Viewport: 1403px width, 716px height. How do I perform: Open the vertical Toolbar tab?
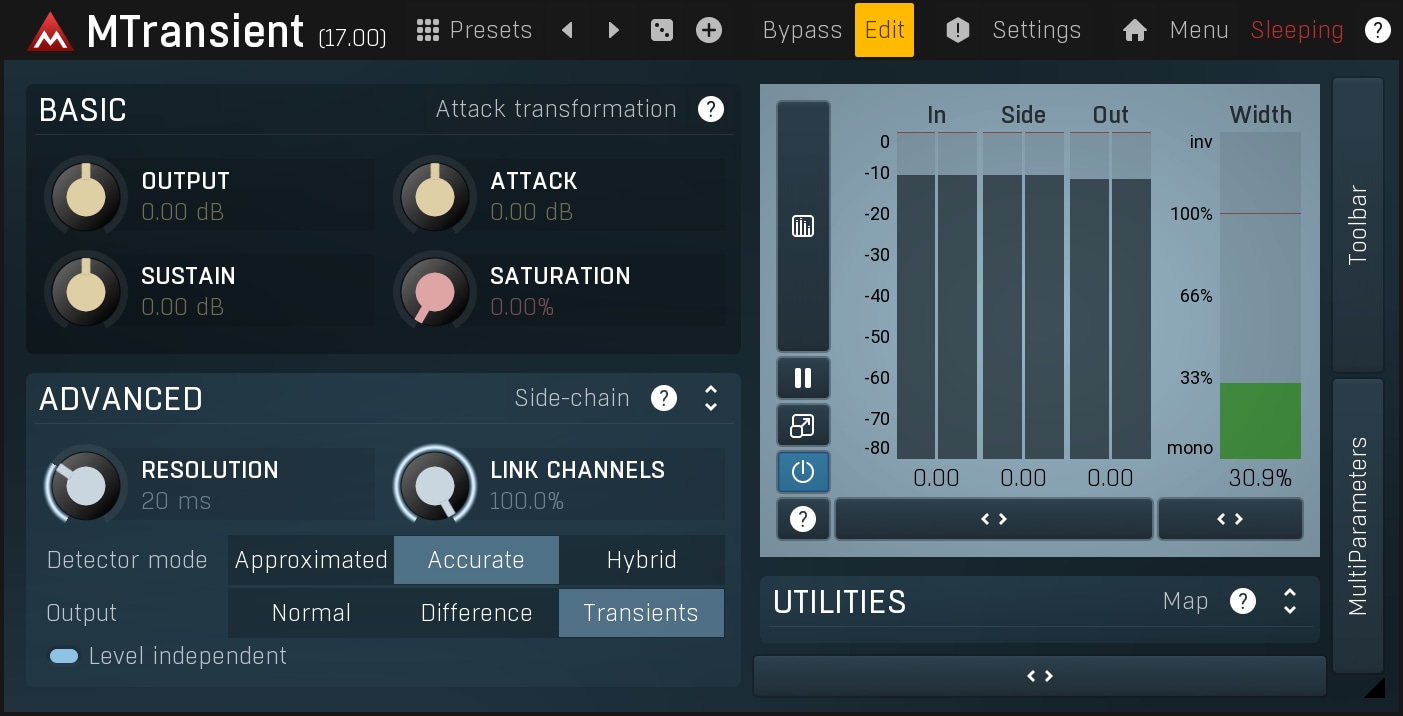(1357, 225)
